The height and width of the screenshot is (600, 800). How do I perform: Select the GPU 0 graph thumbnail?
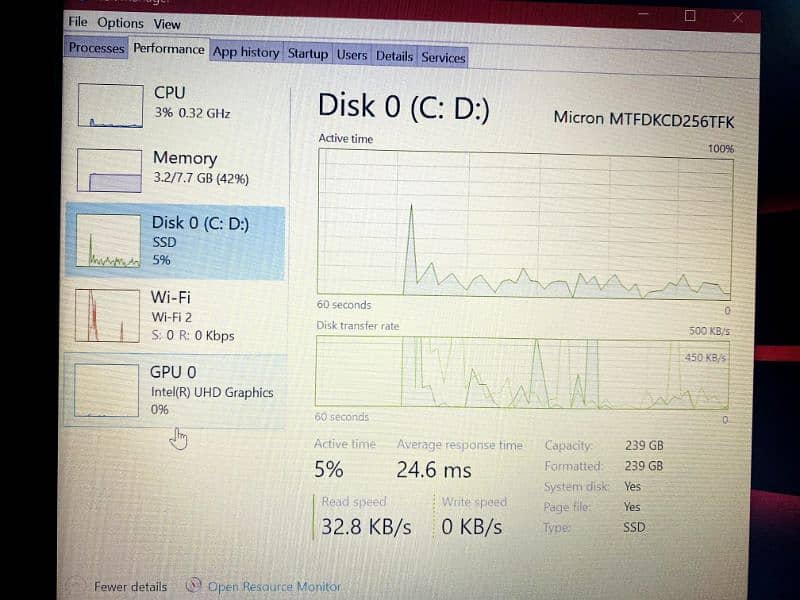point(106,390)
